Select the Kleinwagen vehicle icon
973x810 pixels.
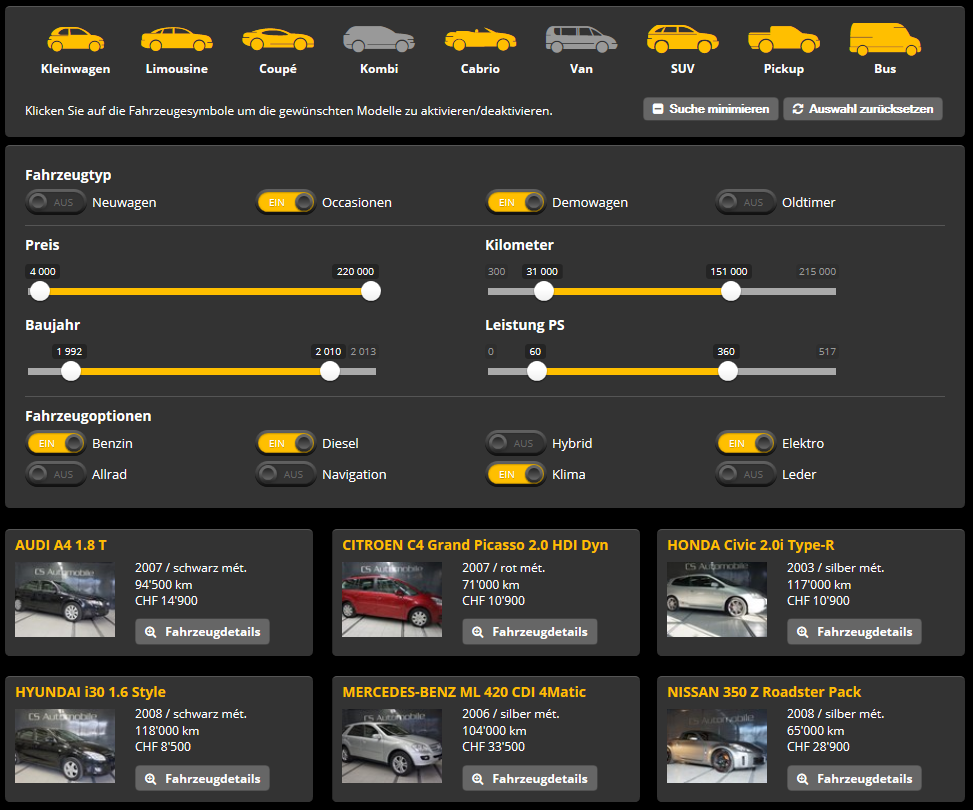(x=75, y=40)
